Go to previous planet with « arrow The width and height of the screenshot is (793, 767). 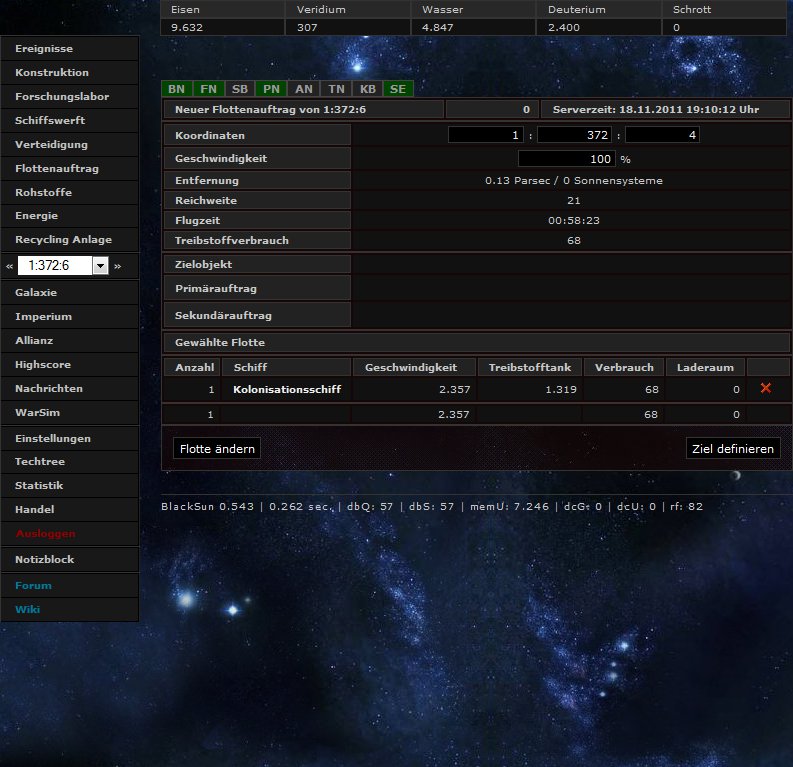(x=10, y=266)
